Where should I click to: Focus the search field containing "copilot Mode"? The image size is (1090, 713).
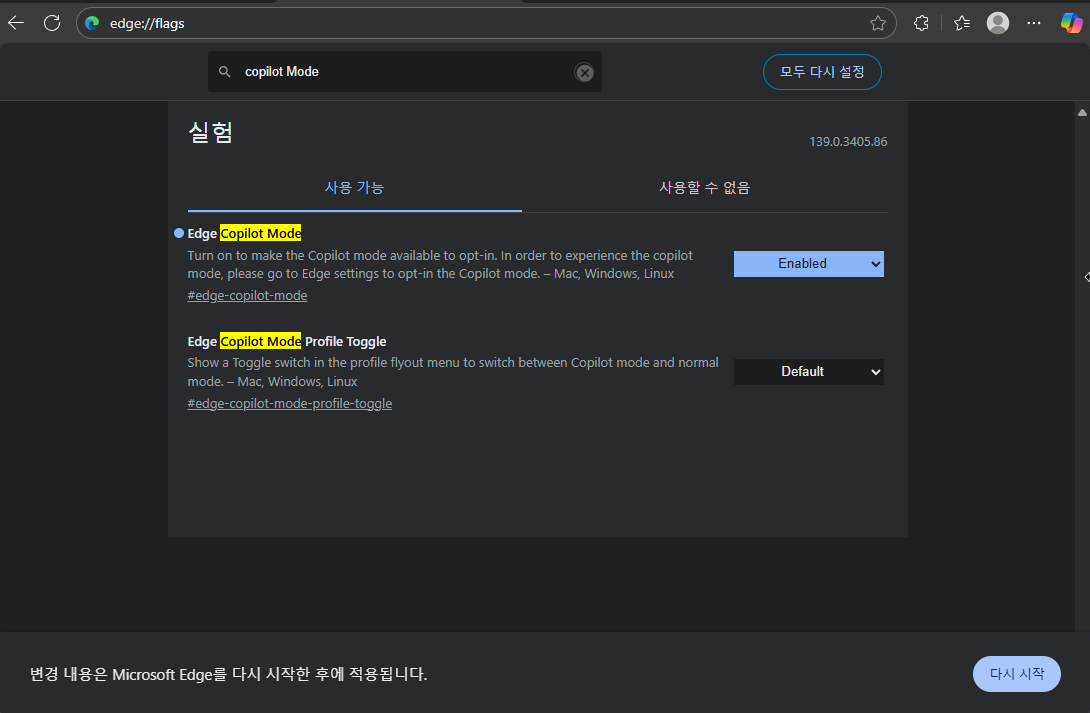pyautogui.click(x=405, y=72)
